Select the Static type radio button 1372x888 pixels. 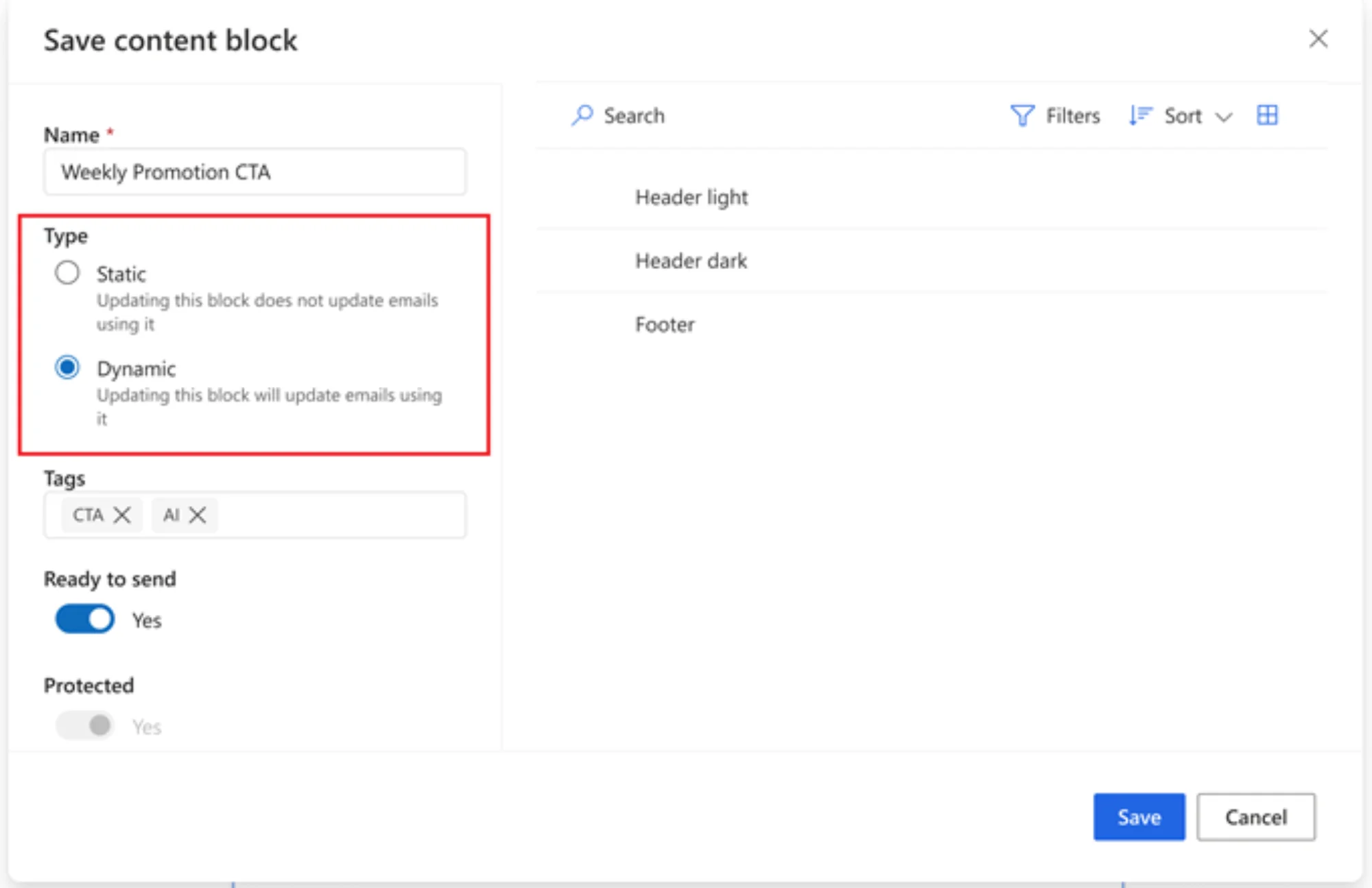[68, 272]
